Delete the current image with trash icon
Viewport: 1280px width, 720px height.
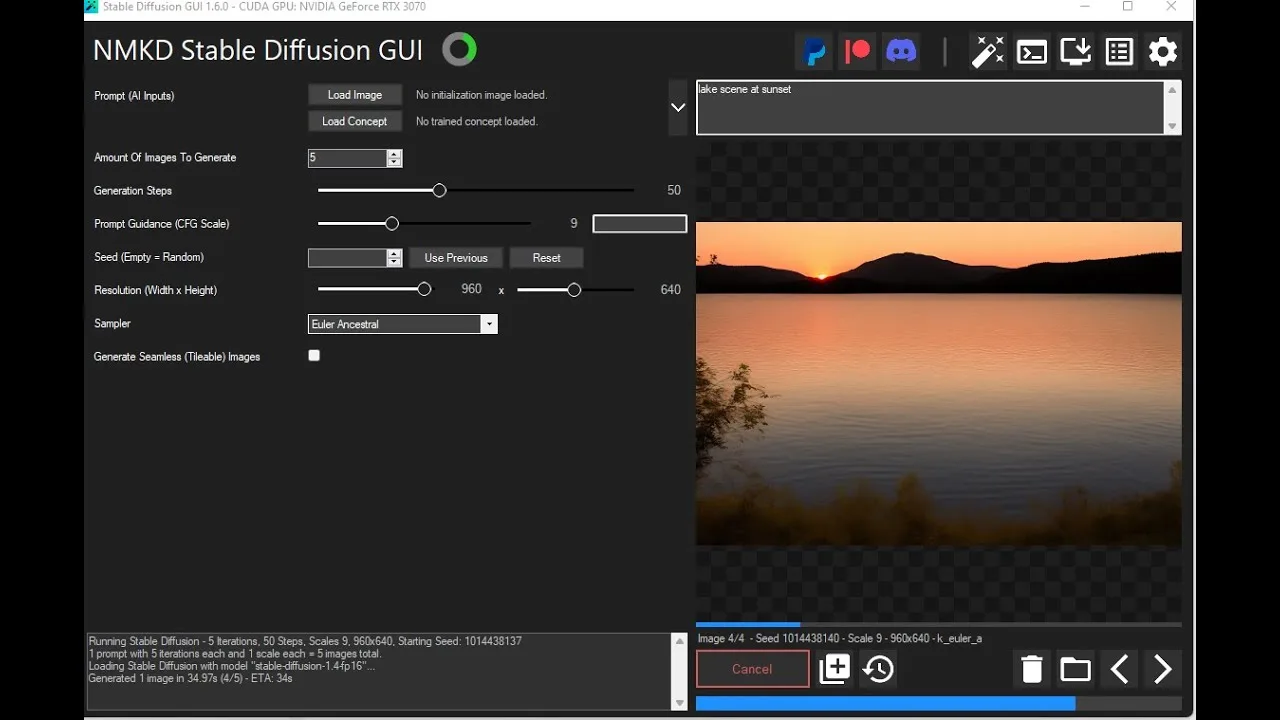[1032, 669]
